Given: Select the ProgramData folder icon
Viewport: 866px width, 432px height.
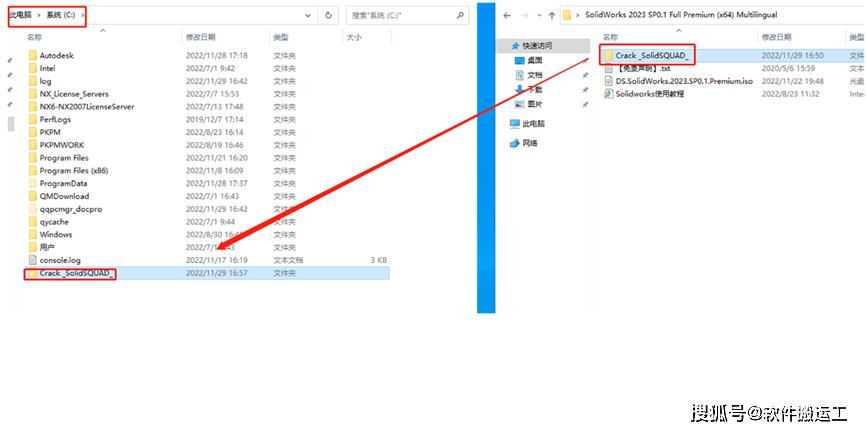Looking at the screenshot, I should click(x=33, y=183).
